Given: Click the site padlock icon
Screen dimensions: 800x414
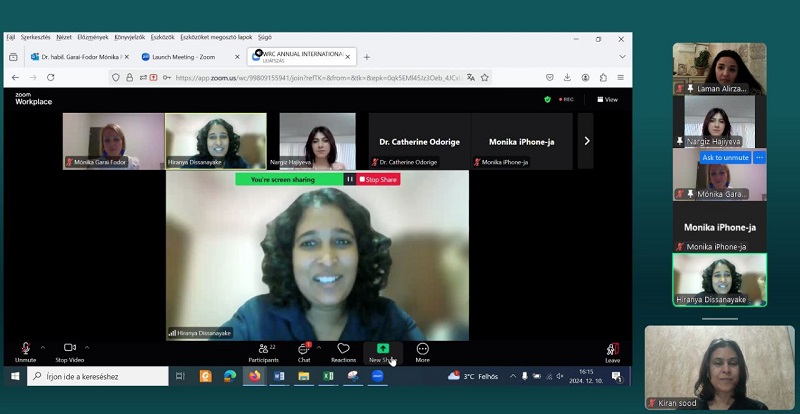Looking at the screenshot, I should (130, 78).
